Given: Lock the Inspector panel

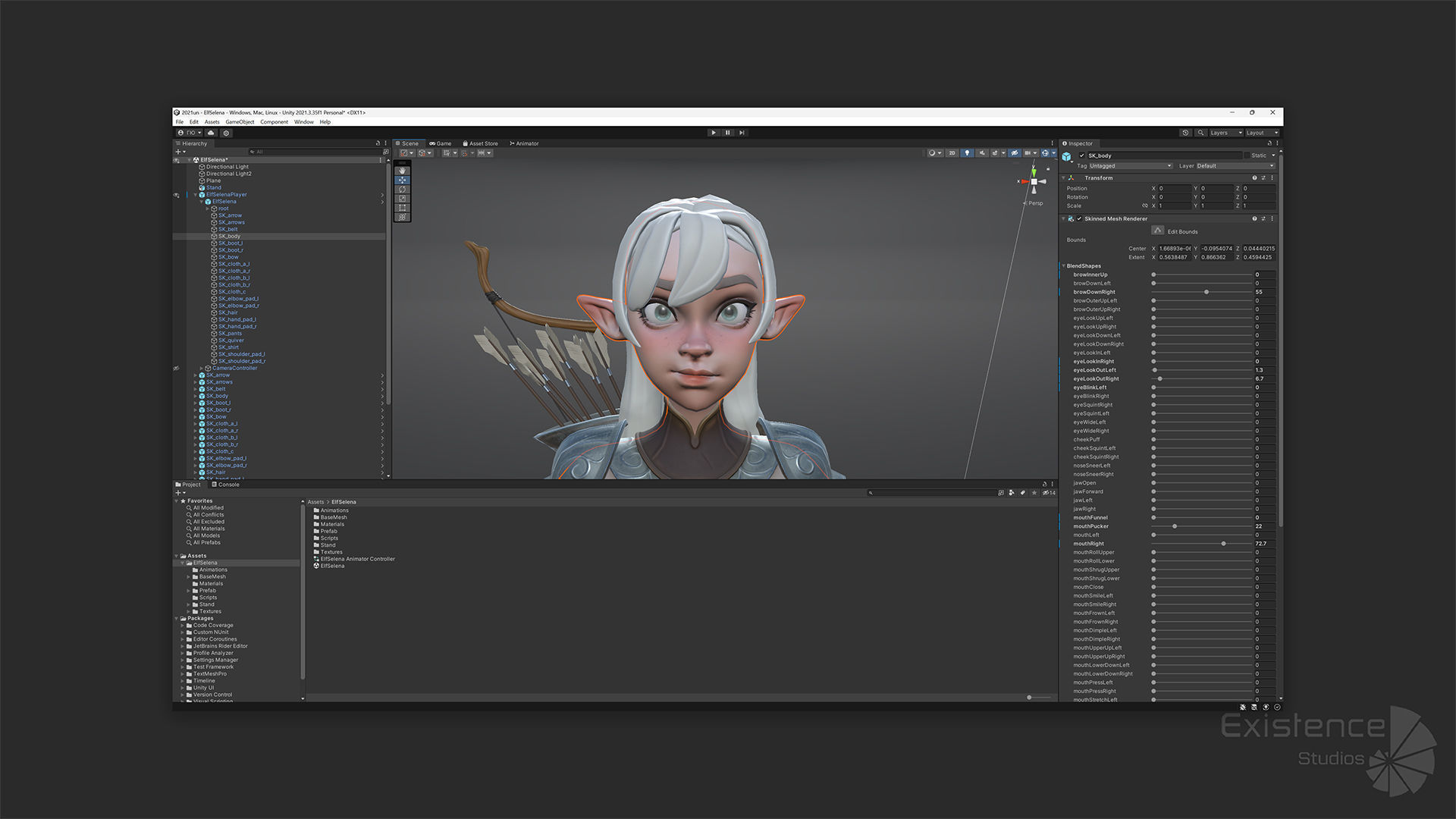Looking at the screenshot, I should coord(1270,143).
